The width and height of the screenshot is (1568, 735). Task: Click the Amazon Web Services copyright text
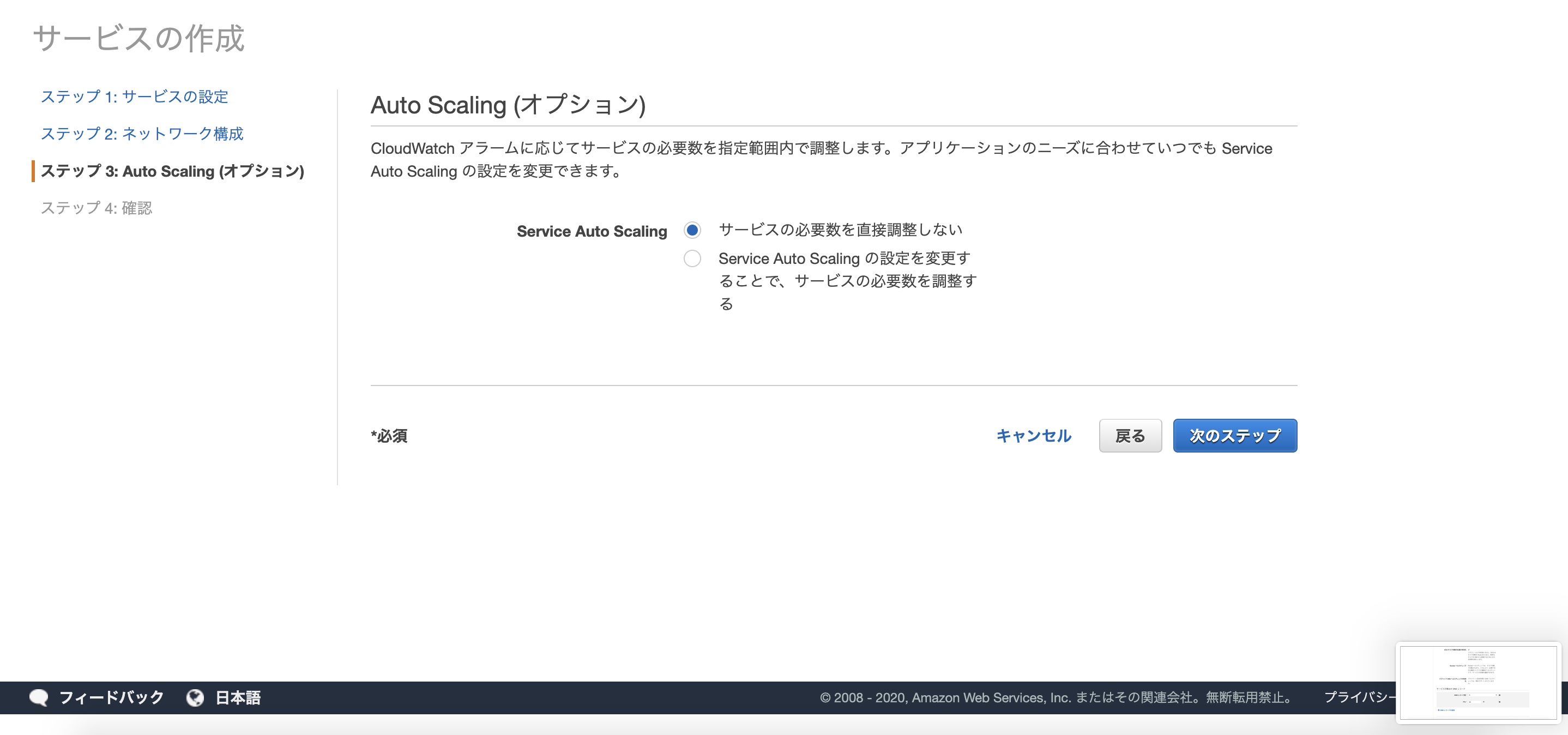[x=1056, y=698]
